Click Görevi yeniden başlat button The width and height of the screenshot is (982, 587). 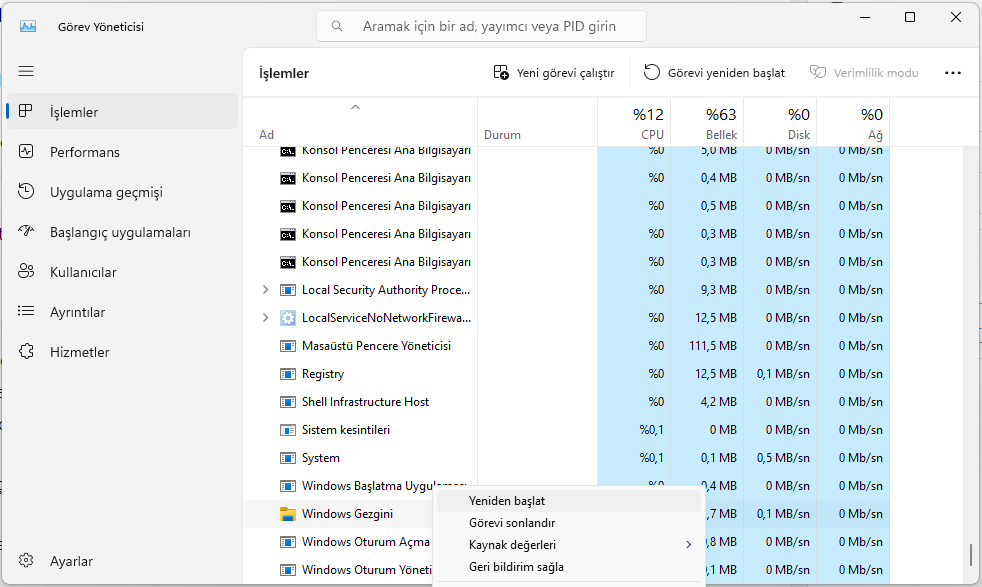[x=714, y=73]
